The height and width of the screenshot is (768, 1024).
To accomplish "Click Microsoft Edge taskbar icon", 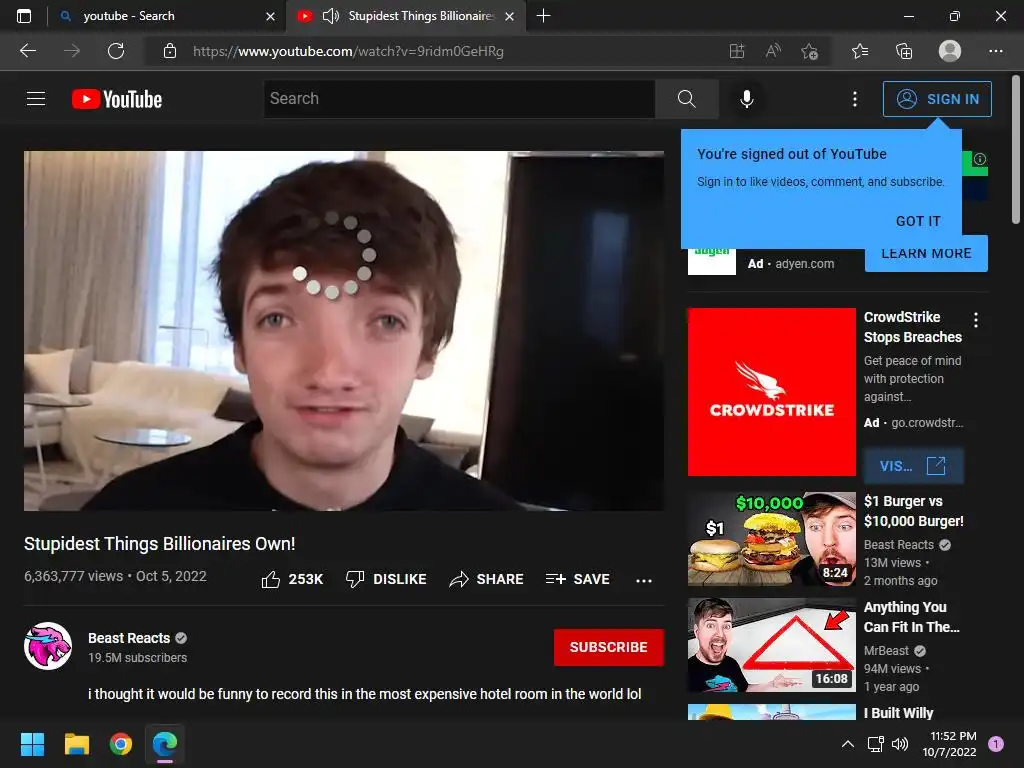I will click(165, 744).
